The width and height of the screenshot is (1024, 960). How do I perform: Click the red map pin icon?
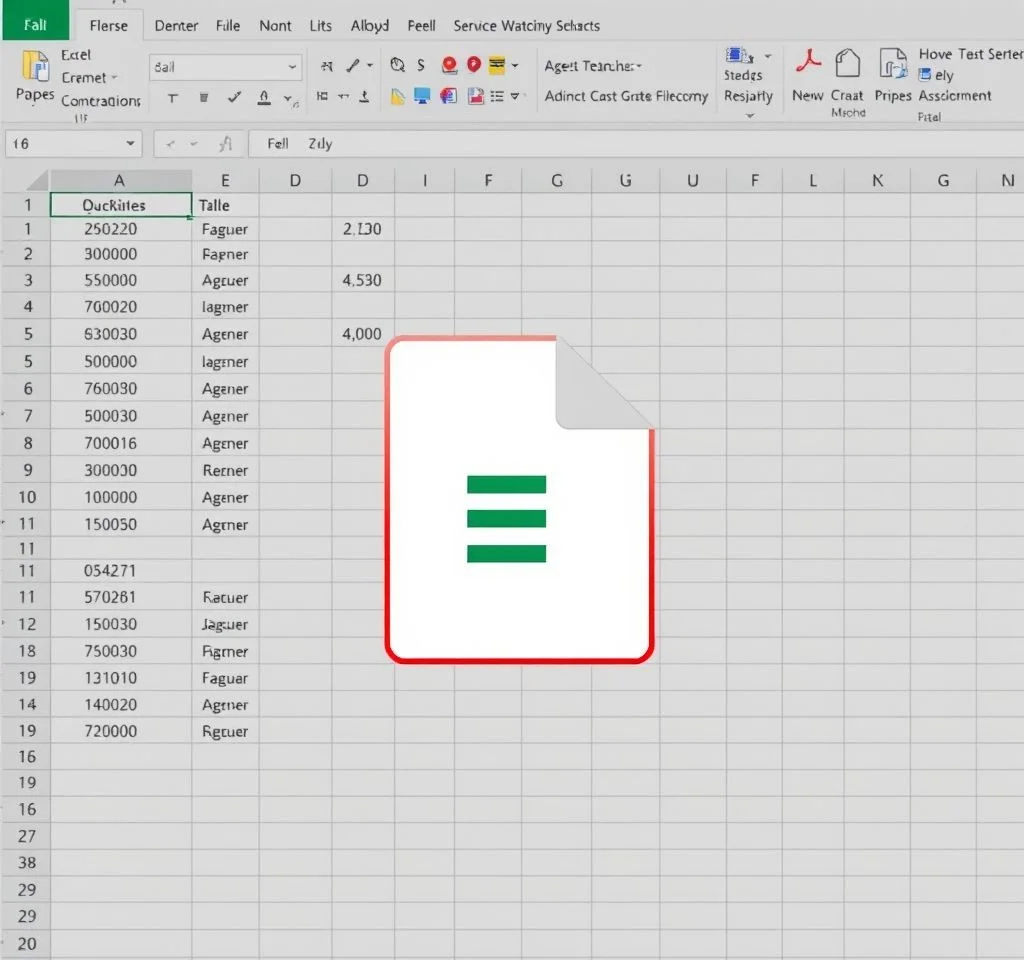click(474, 65)
